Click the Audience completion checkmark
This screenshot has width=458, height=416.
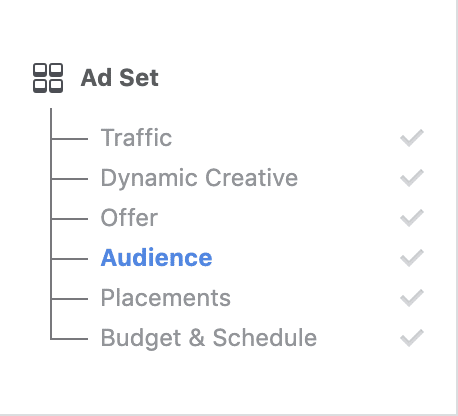pyautogui.click(x=412, y=258)
